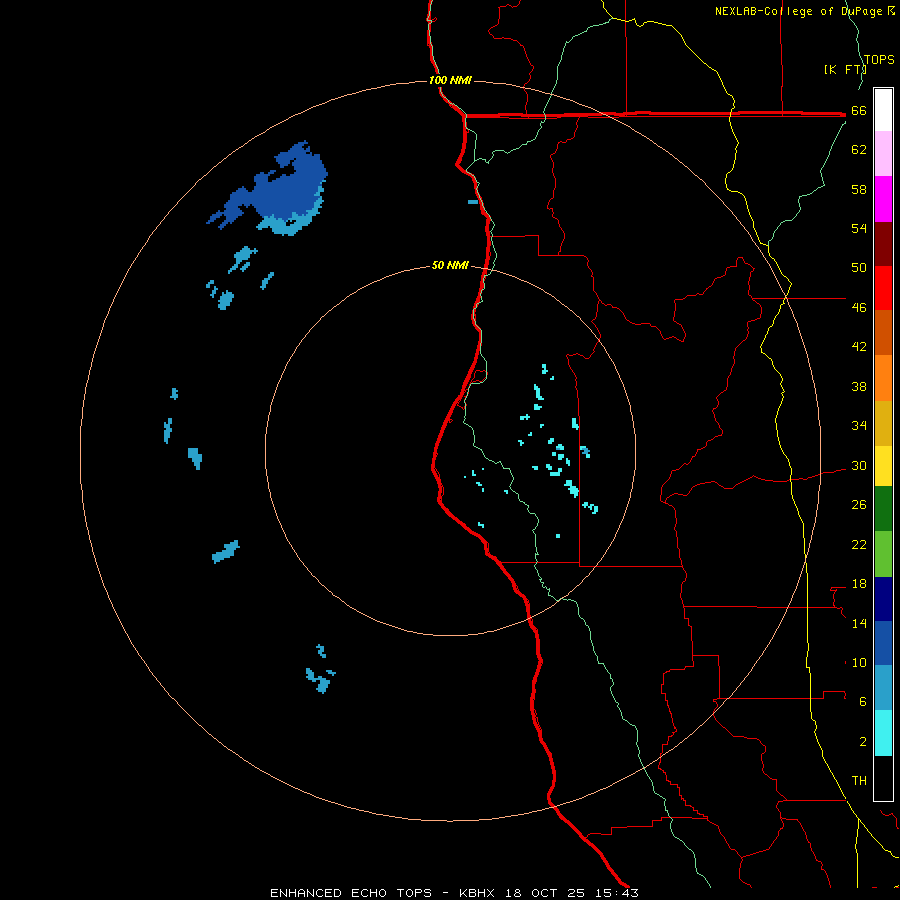Viewport: 900px width, 900px height.
Task: Click the TOPS legend heading
Action: [x=879, y=59]
